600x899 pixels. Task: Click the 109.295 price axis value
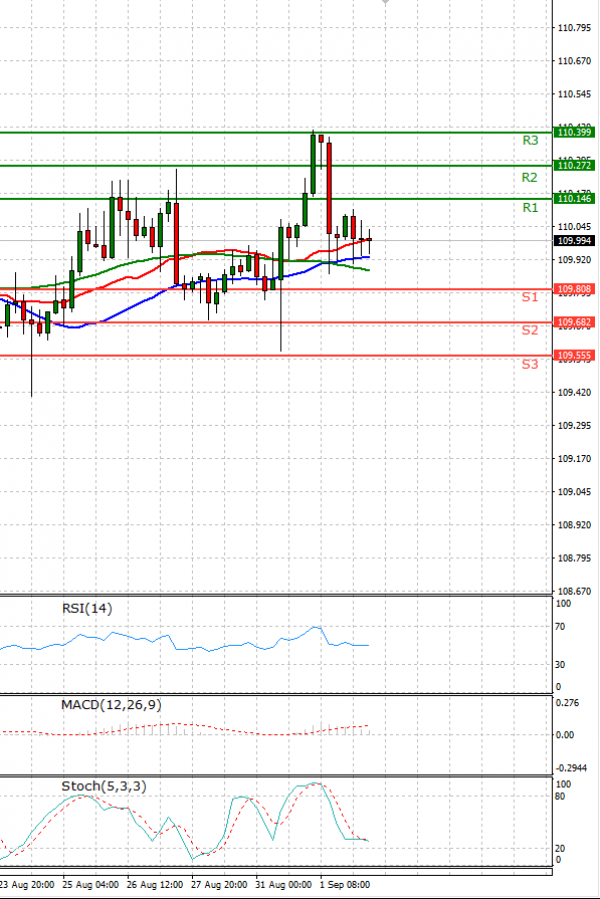tap(574, 425)
